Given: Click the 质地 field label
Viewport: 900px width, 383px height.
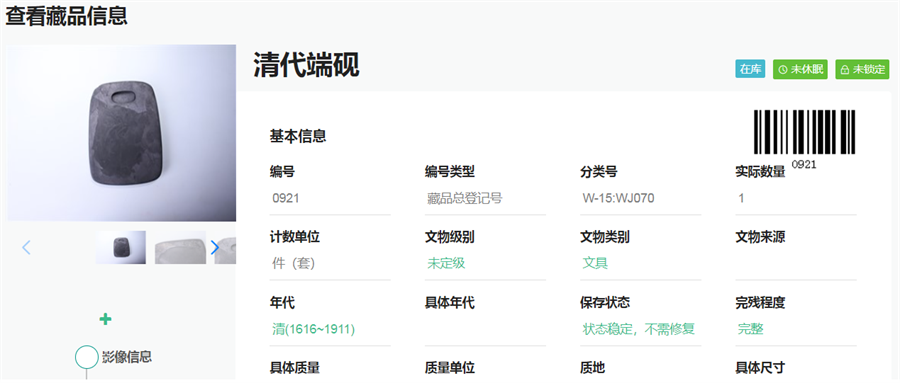Looking at the screenshot, I should (x=592, y=368).
